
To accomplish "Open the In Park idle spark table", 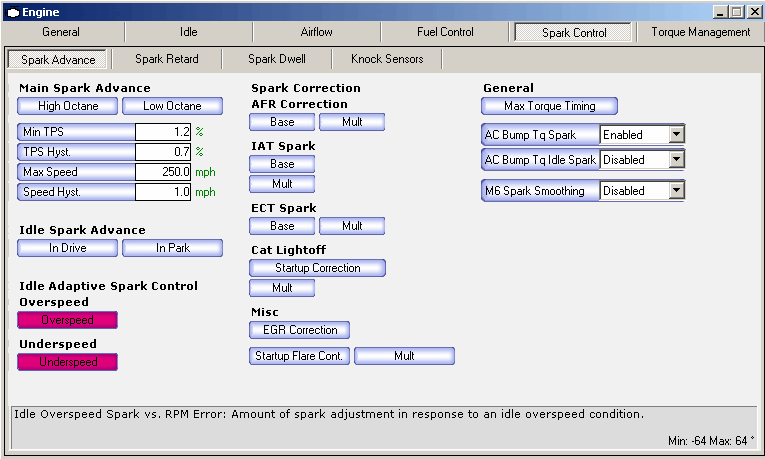I will point(172,248).
